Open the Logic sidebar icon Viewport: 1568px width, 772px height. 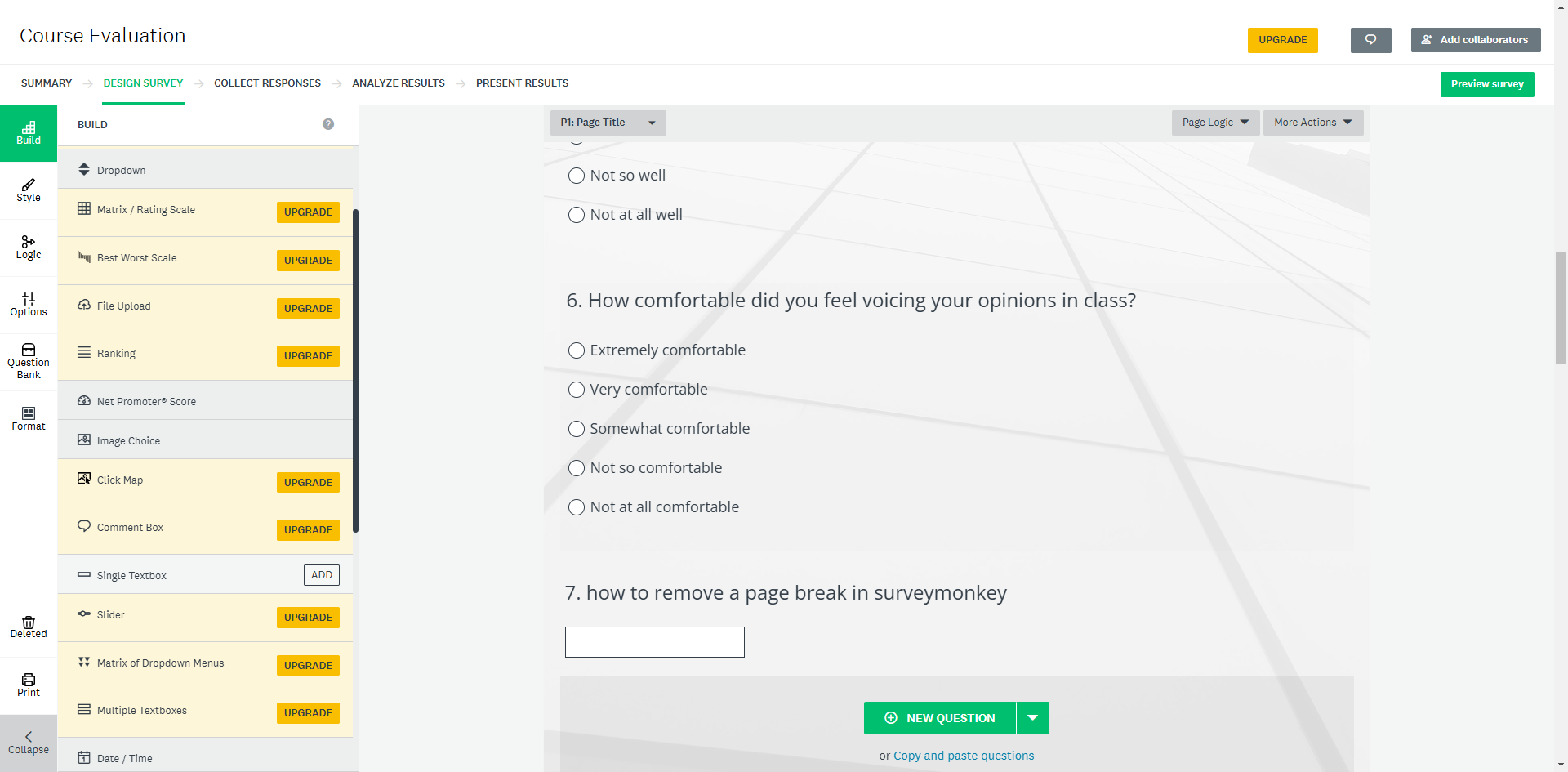[x=29, y=247]
